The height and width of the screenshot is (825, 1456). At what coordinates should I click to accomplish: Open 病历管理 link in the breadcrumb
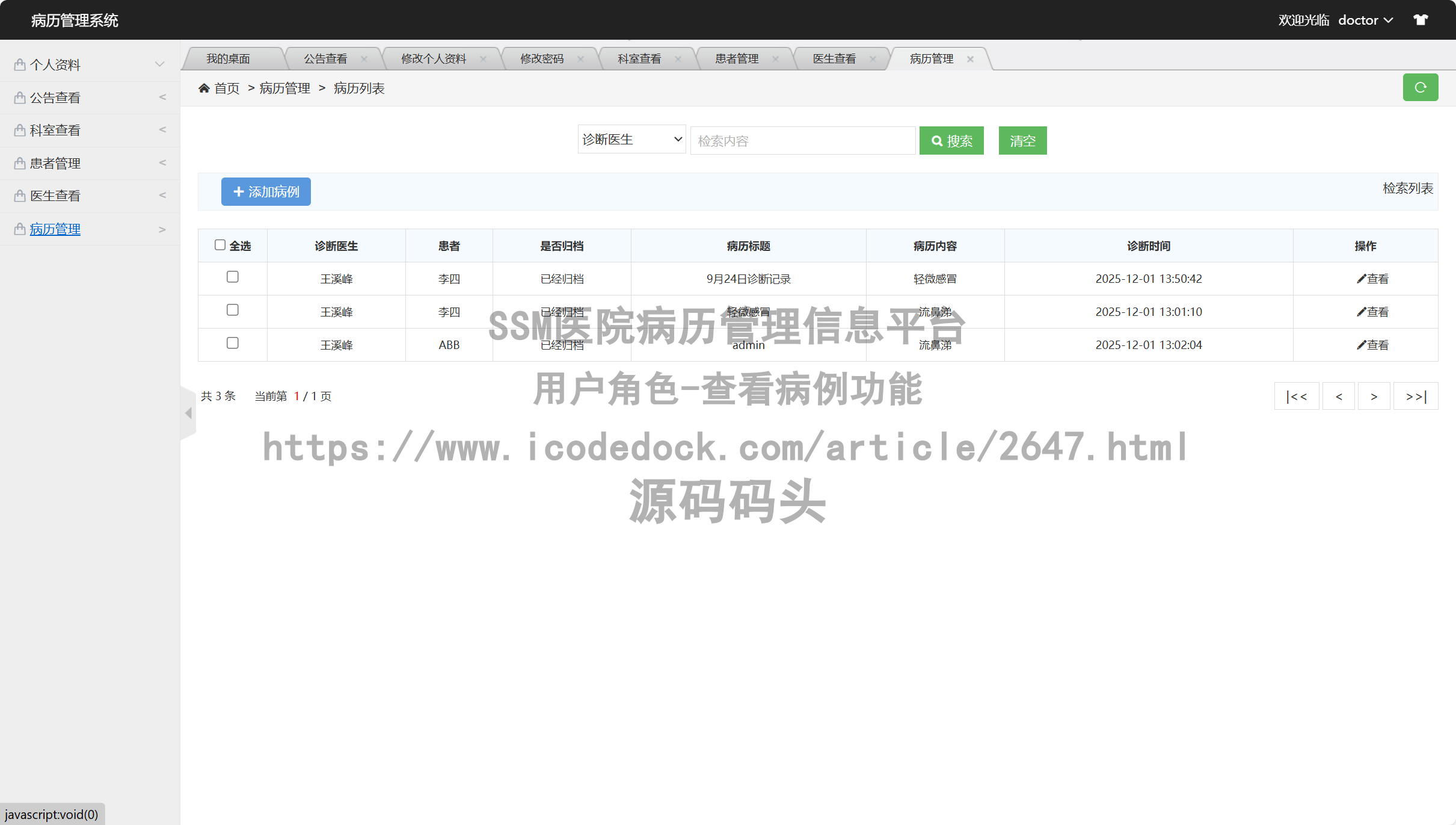pos(284,88)
